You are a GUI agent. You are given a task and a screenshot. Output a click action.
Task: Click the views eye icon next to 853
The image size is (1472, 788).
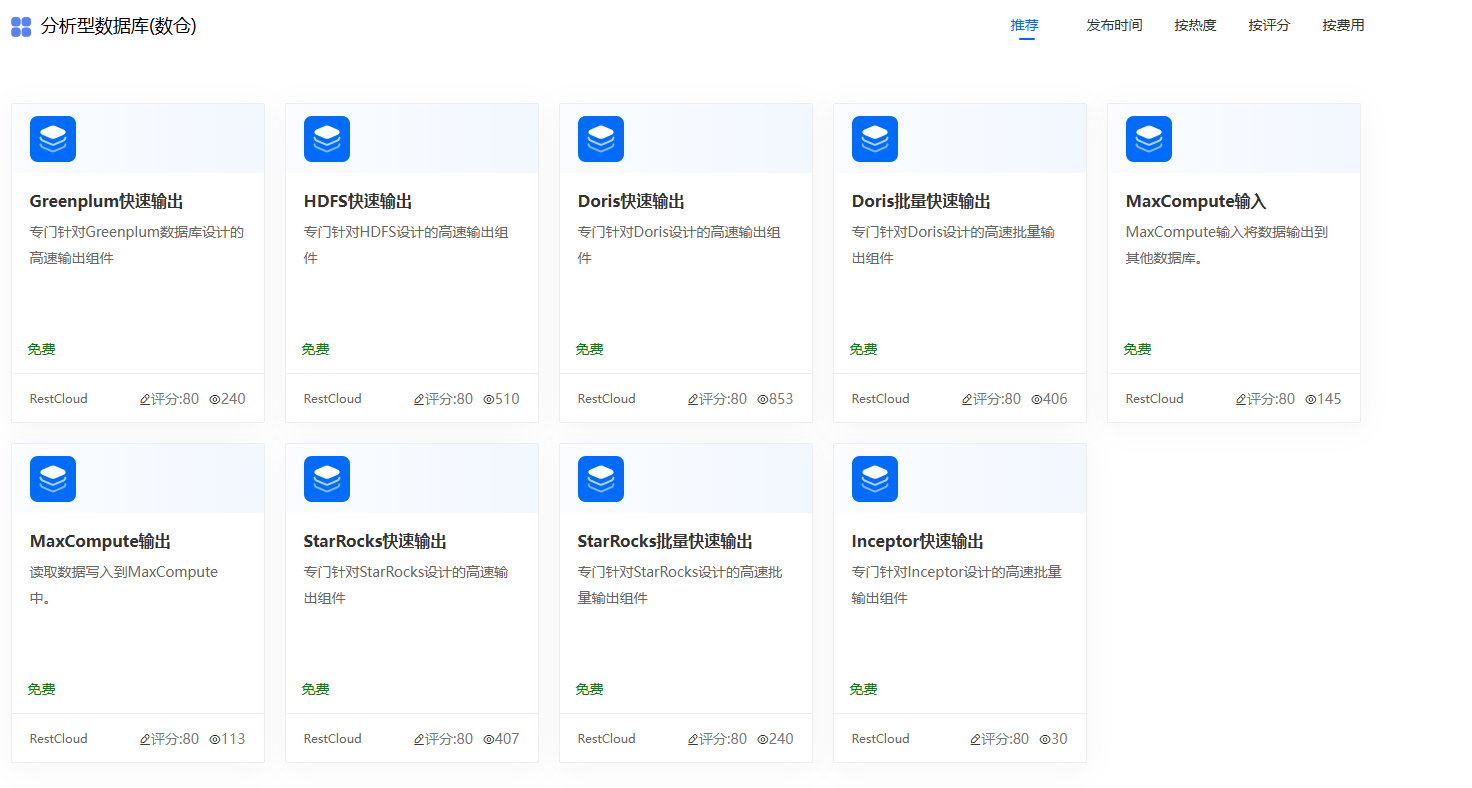(x=762, y=399)
